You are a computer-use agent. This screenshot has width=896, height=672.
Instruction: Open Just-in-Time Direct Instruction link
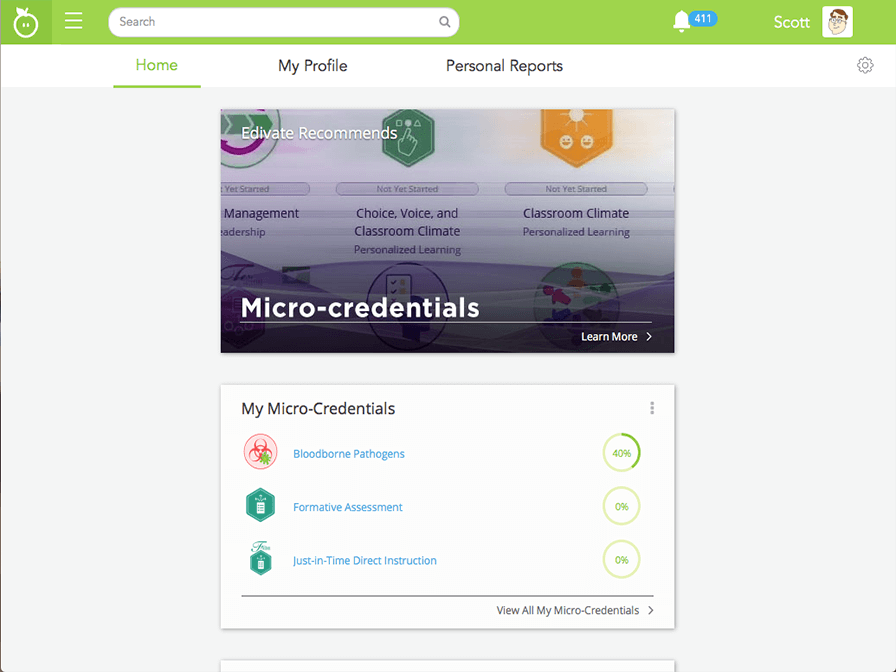pos(365,561)
